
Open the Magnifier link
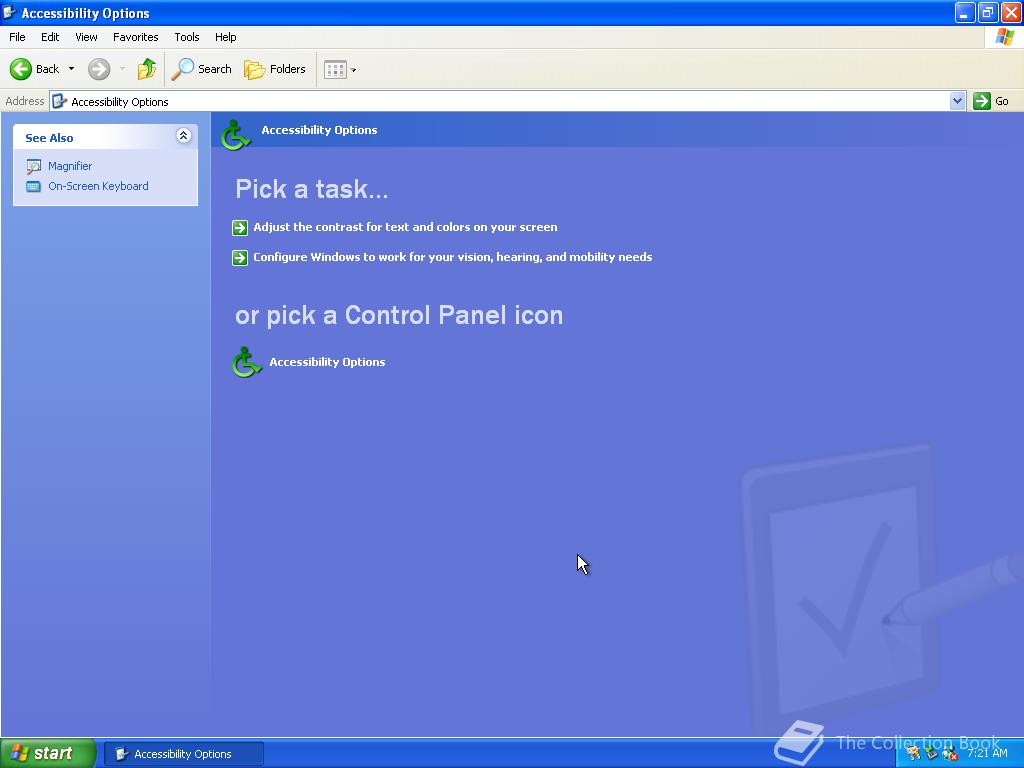pos(70,166)
